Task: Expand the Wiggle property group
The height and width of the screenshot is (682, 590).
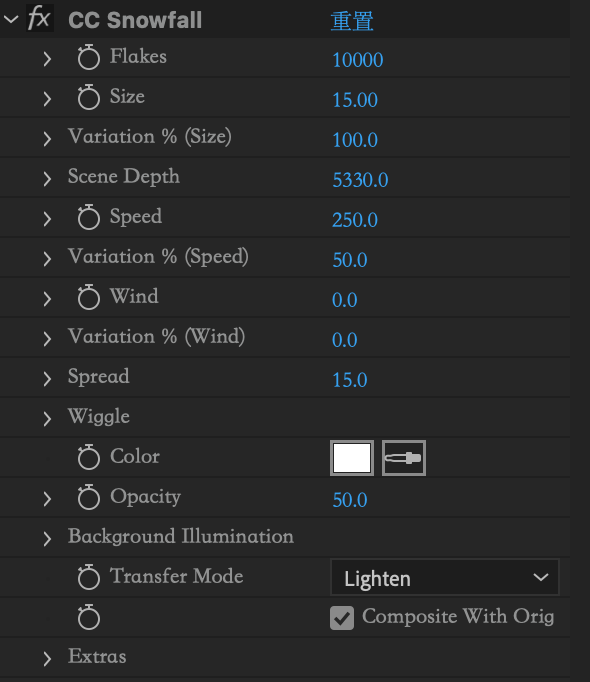Action: point(47,418)
